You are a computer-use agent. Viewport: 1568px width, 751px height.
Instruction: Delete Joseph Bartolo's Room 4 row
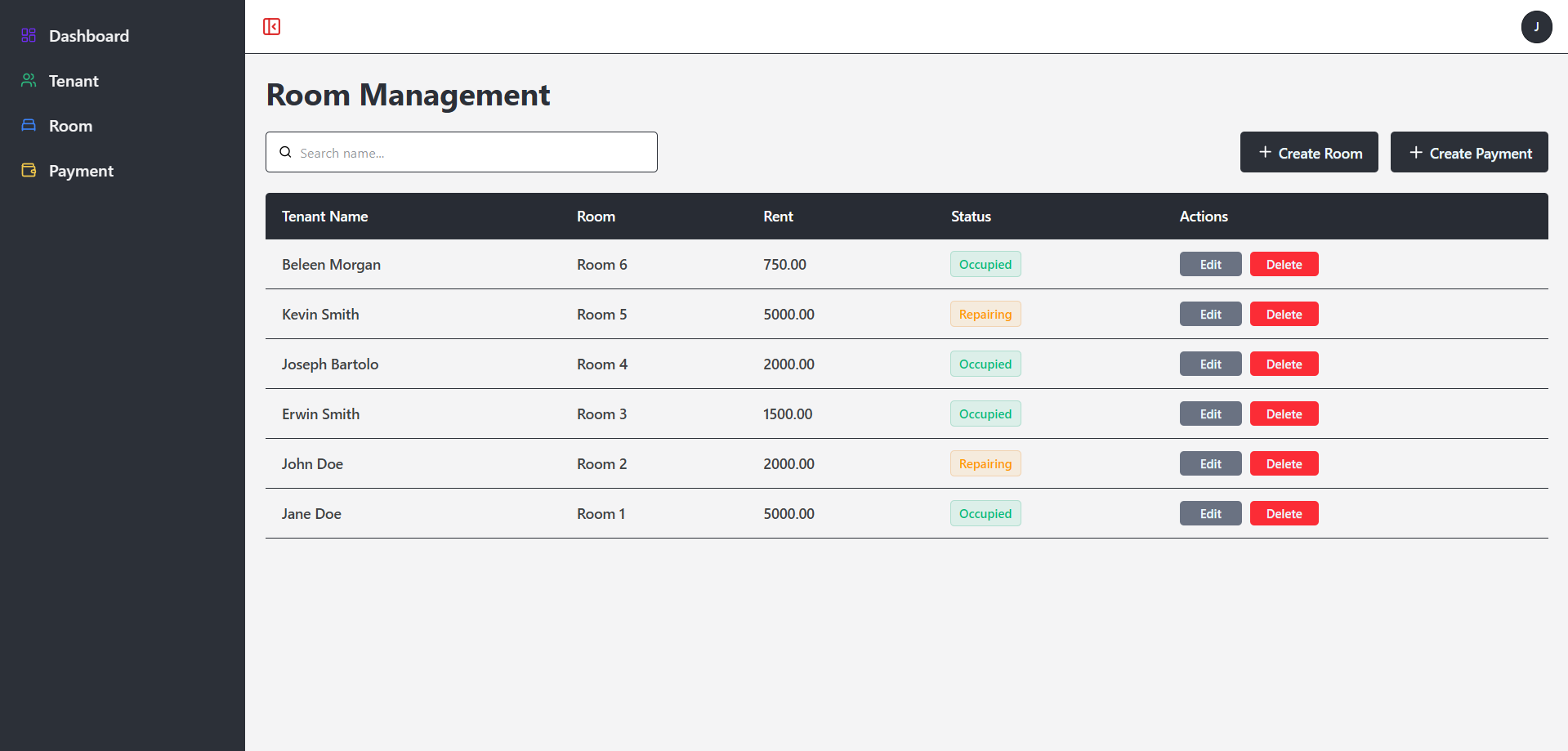(1284, 364)
